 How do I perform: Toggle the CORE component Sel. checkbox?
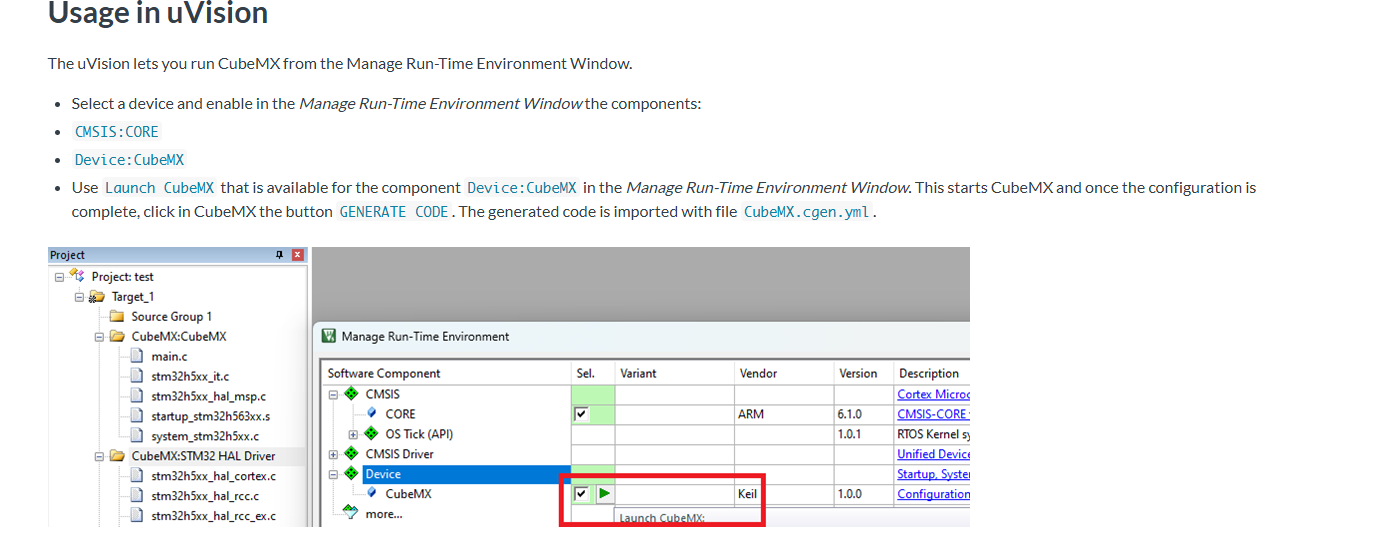(581, 414)
